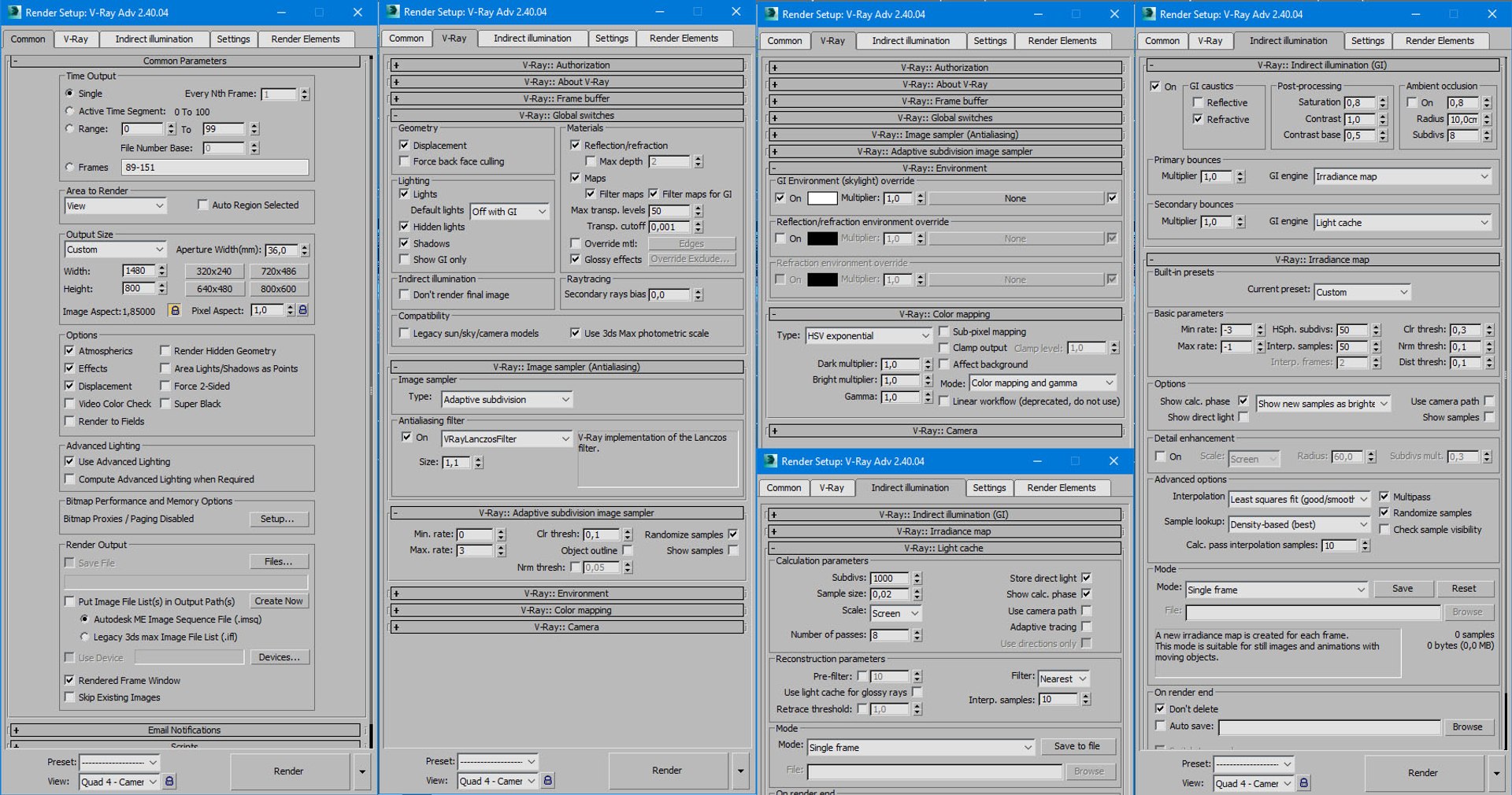Open the VRayLanczosFilter antialiasing filter dropdown
The width and height of the screenshot is (1512, 795).
(507, 439)
